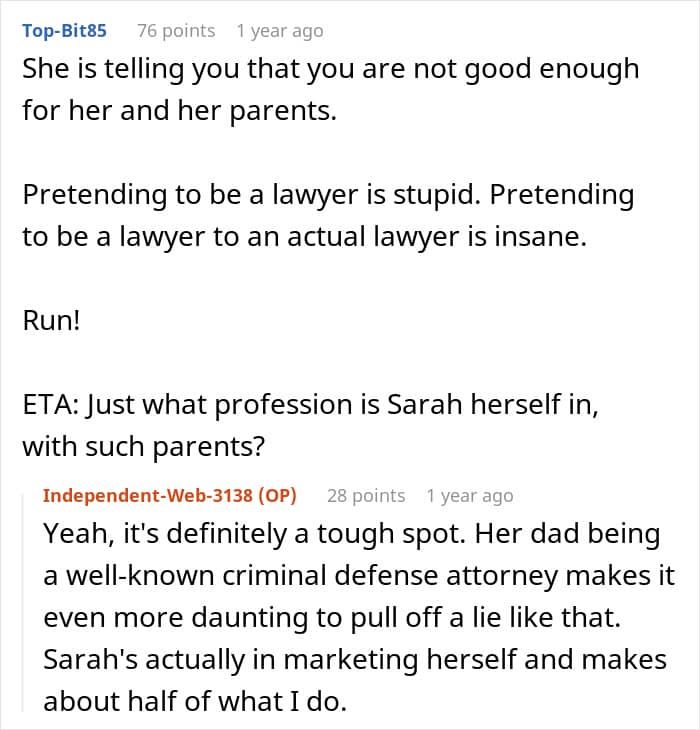Click the "for her and her parents." line
Viewport: 700px width, 730px height.
pos(180,112)
